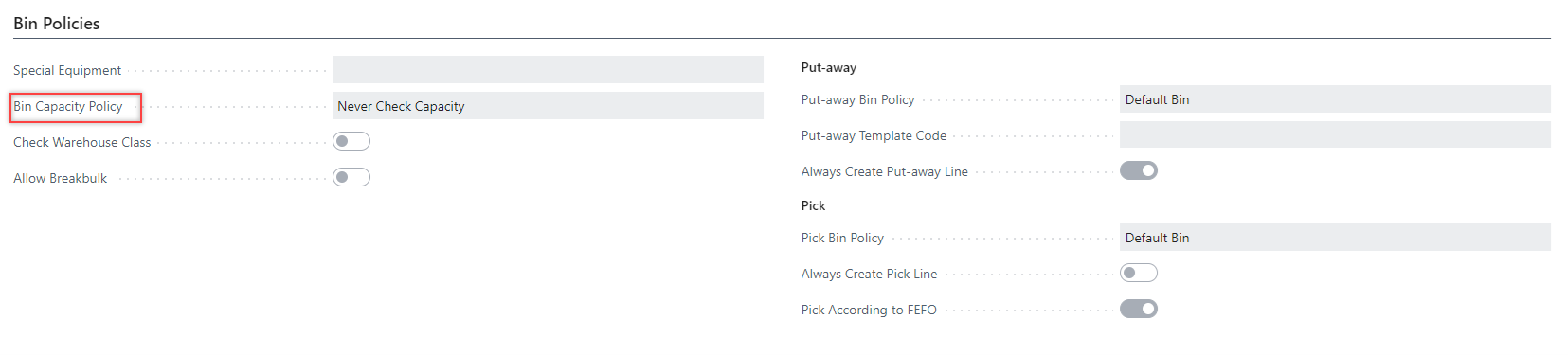The image size is (1568, 355).
Task: Click the Pick According to FEFO label
Action: click(869, 311)
